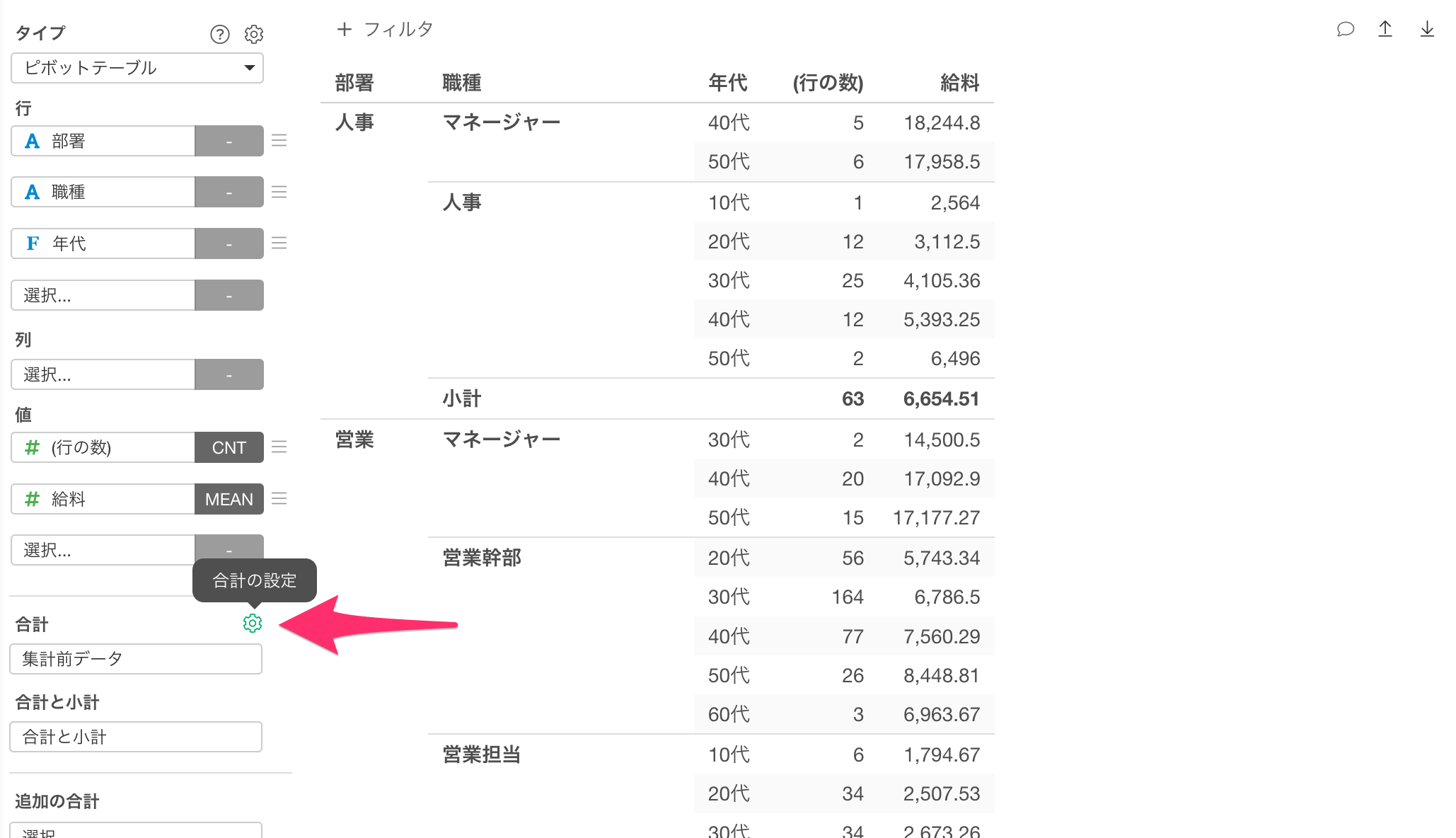Open the 職種 row column selector
1456x838 pixels.
(103, 192)
